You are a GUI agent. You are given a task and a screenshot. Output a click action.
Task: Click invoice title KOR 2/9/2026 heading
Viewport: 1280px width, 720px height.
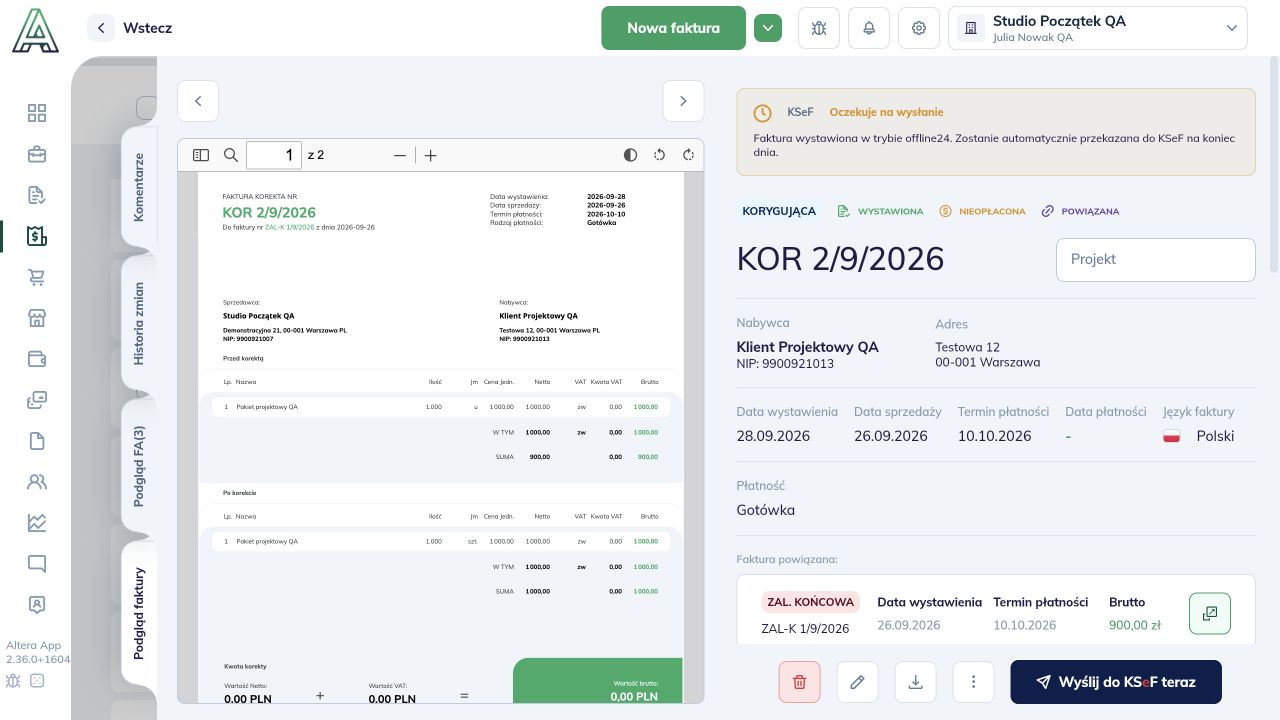(x=840, y=259)
